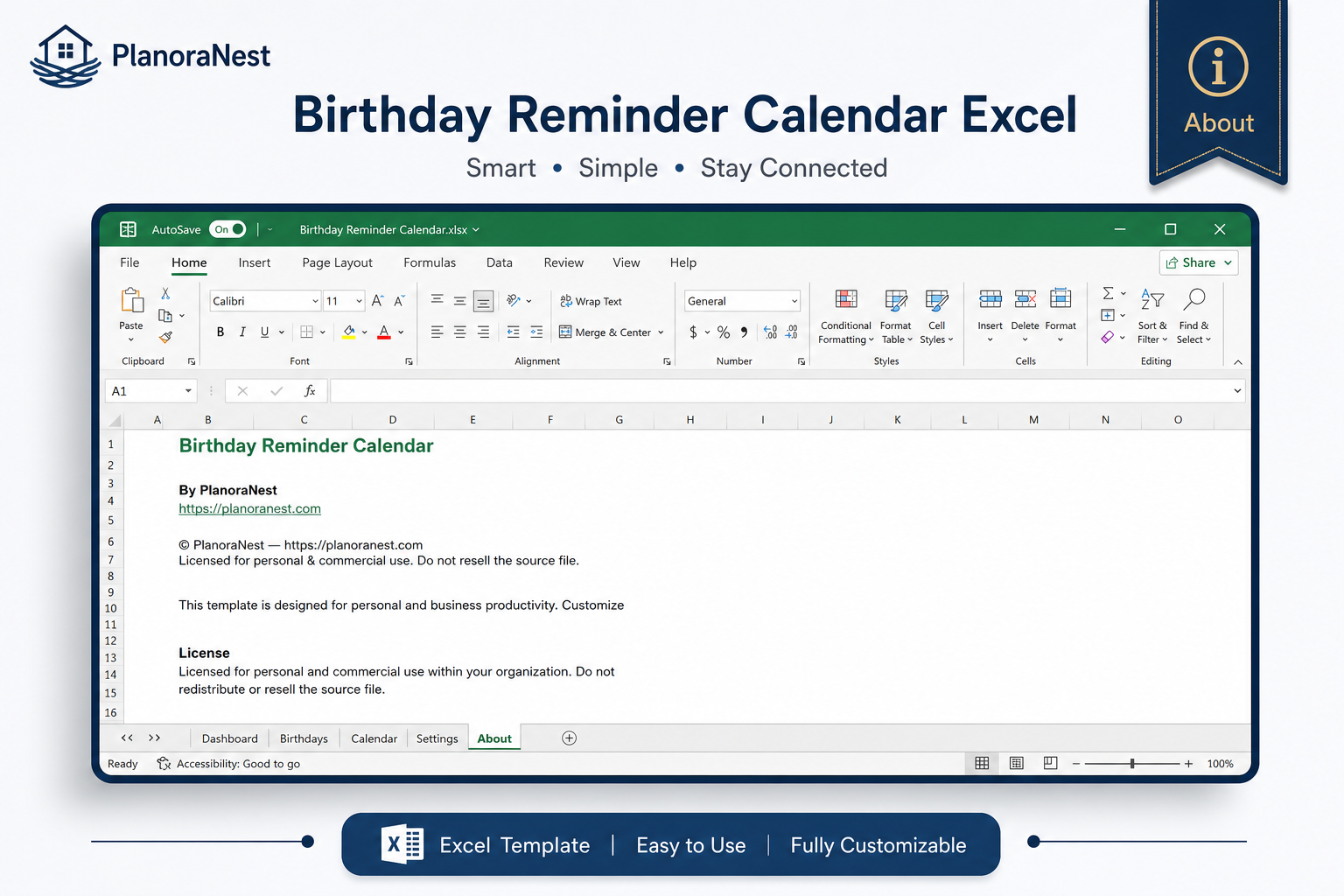Click the red Font Color A icon
The image size is (1344, 896).
(x=383, y=332)
